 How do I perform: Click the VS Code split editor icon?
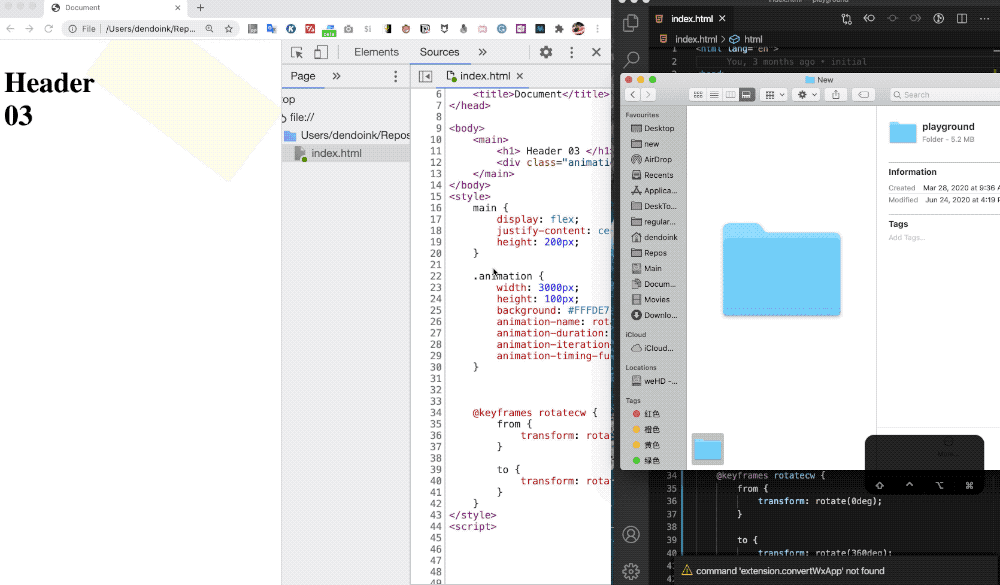point(962,18)
